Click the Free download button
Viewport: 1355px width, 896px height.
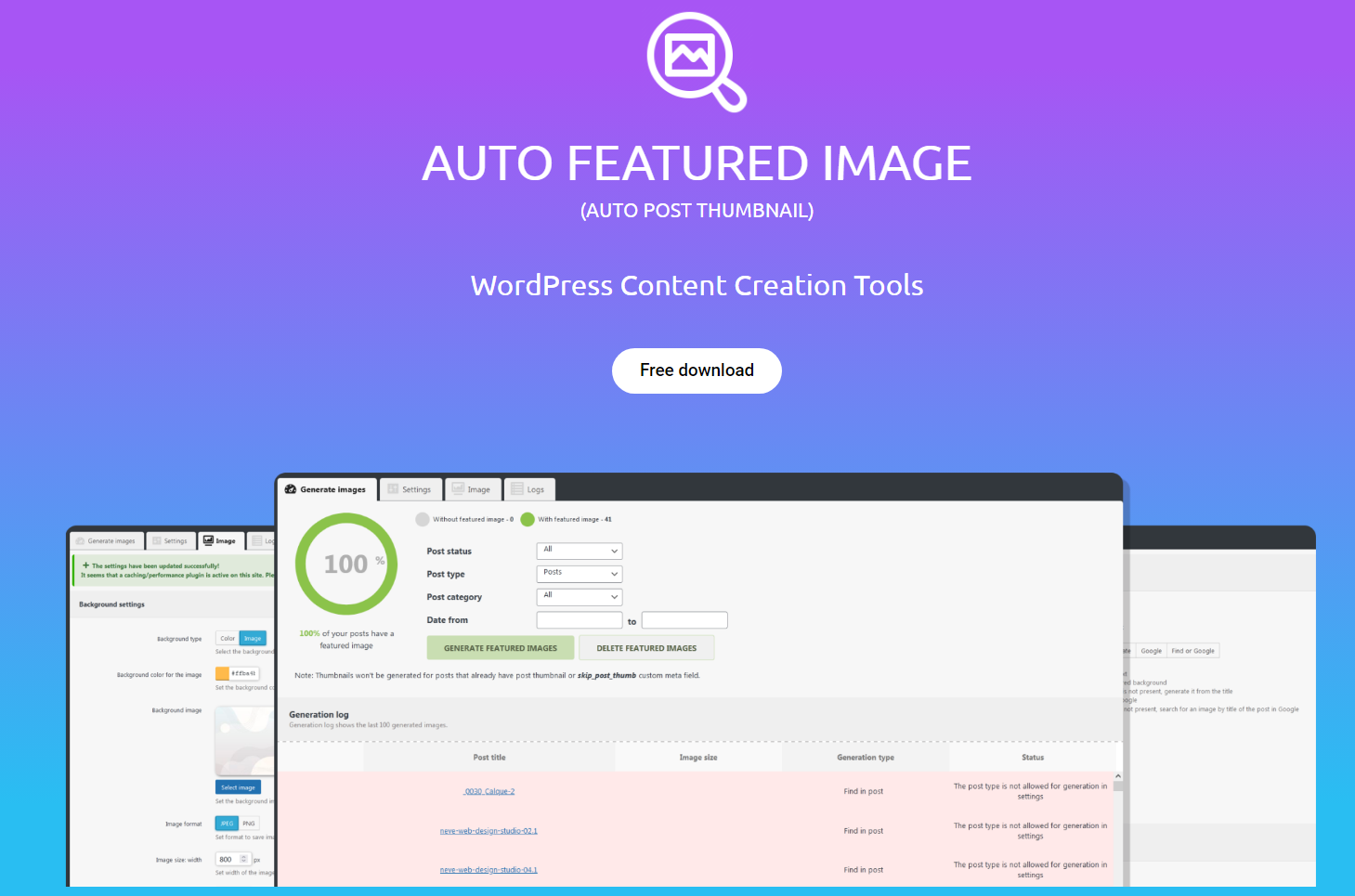[697, 370]
